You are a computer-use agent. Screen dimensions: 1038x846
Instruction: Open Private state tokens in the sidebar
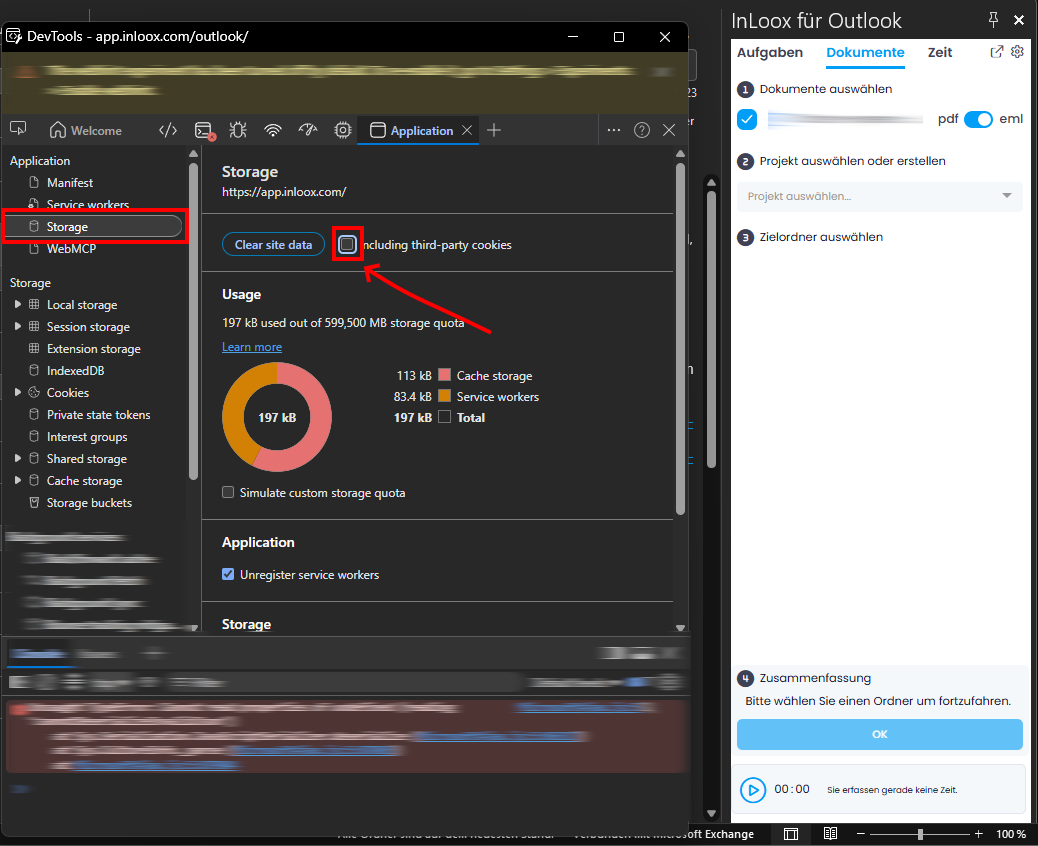pos(98,415)
